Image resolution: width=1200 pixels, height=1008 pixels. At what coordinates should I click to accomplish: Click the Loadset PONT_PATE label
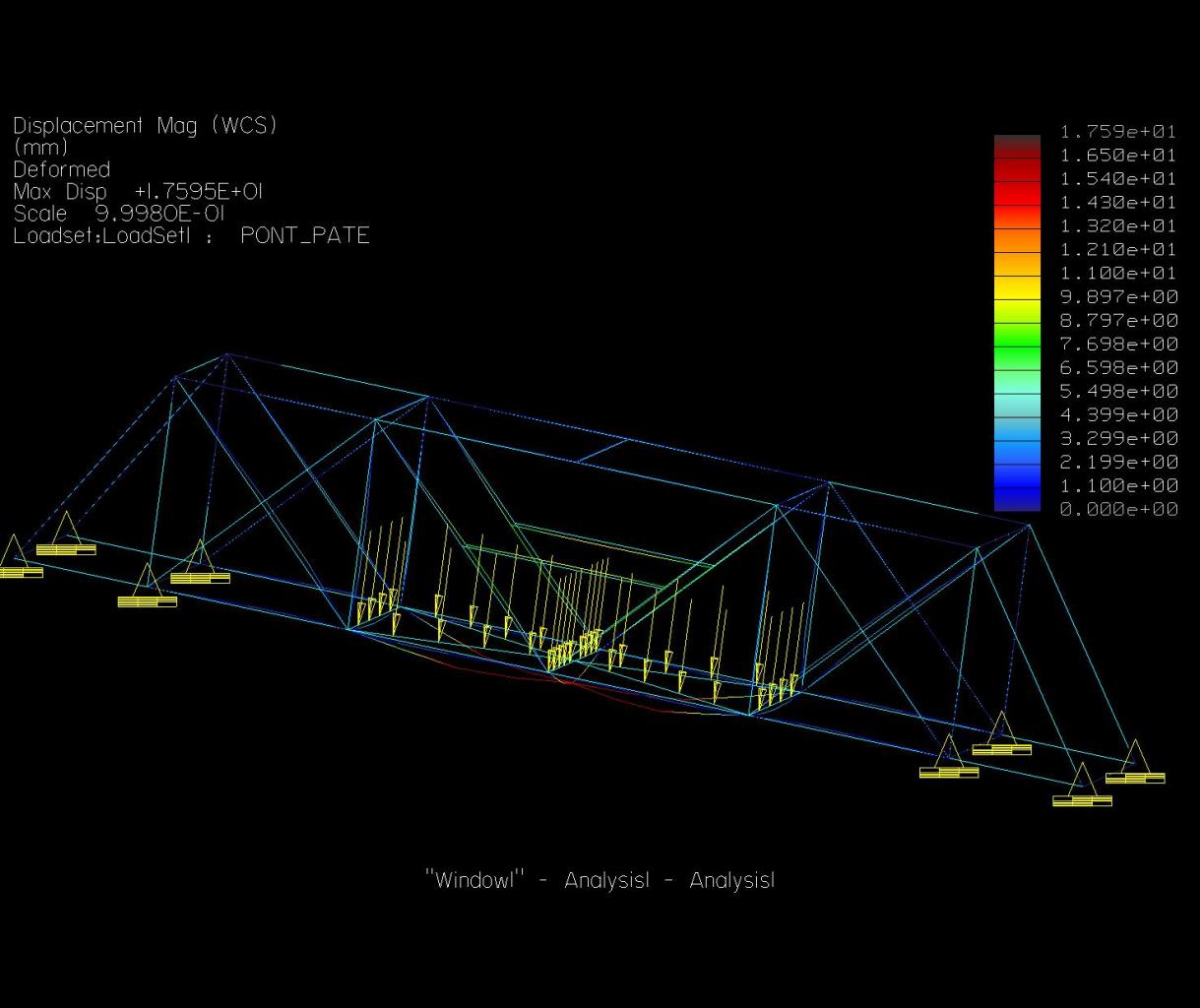(191, 235)
